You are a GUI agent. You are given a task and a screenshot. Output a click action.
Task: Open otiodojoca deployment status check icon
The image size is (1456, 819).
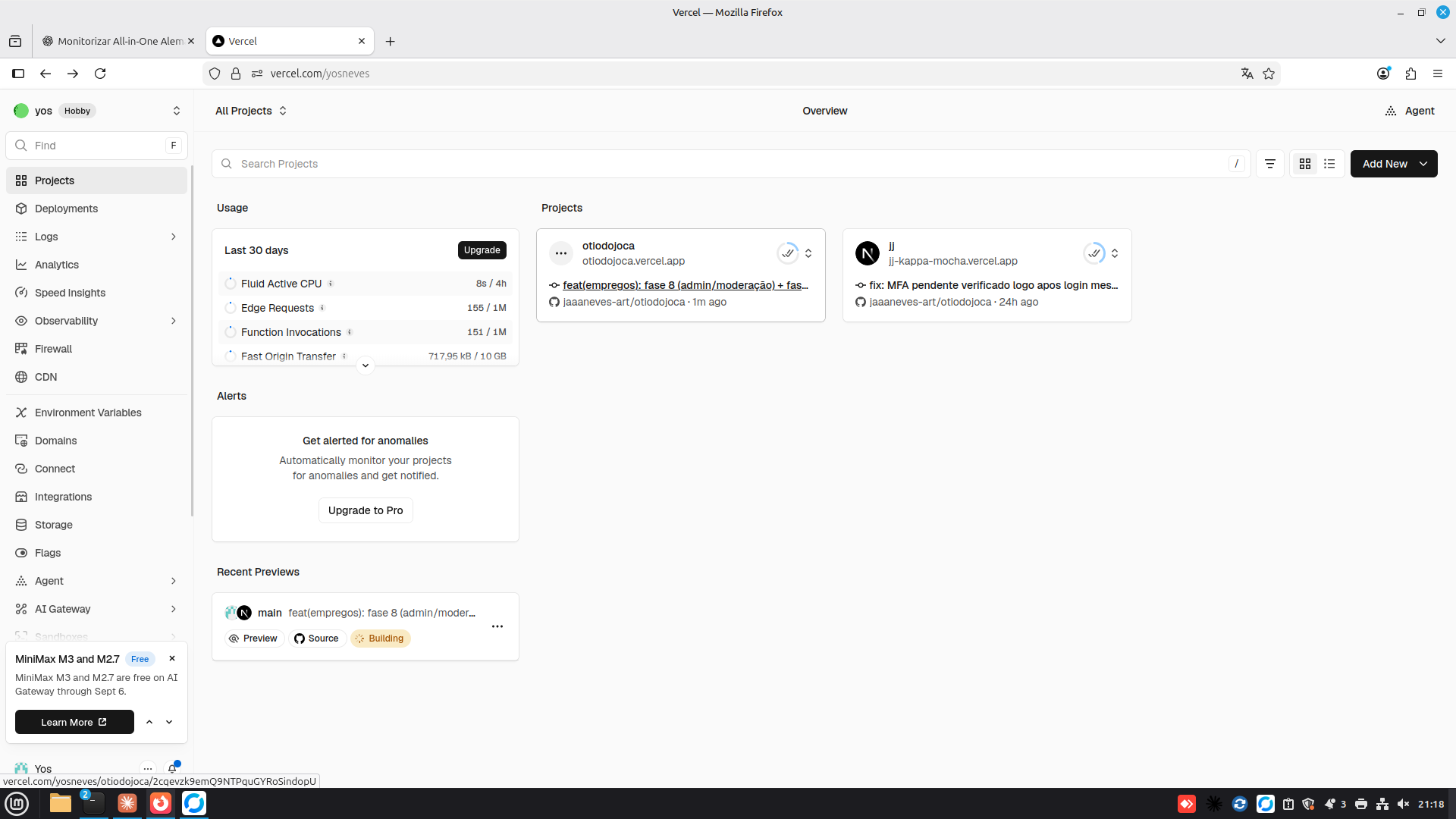pos(788,253)
